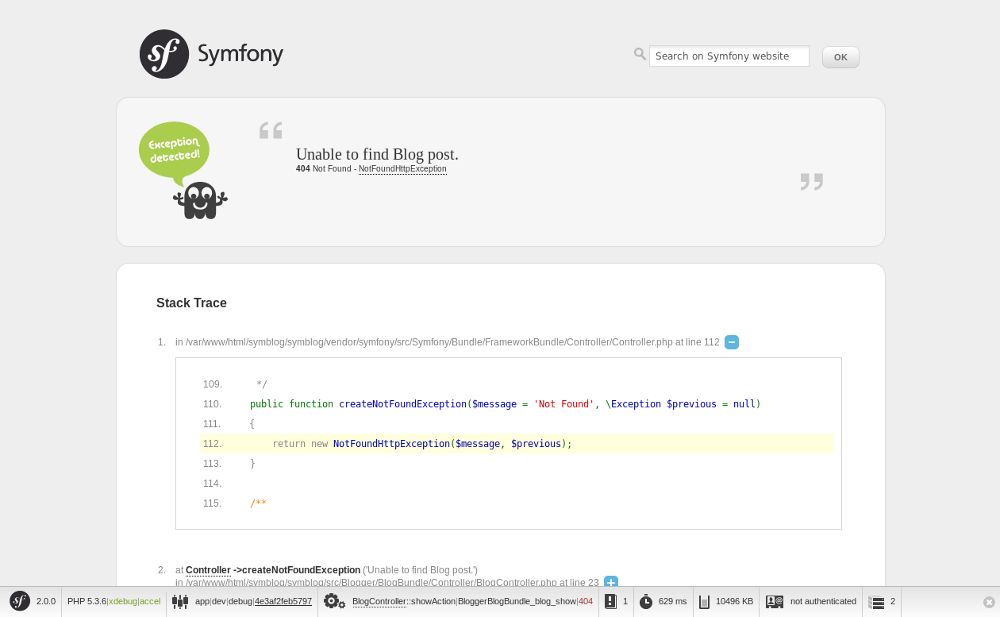Click the BloggerBlogBundle_blog_show route name
This screenshot has height=617, width=1000.
[x=517, y=601]
